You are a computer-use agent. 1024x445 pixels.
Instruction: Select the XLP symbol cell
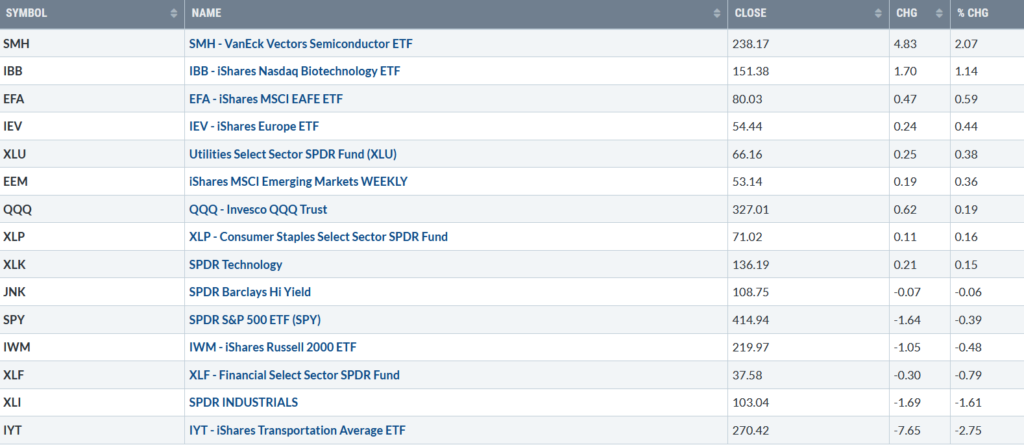coord(92,237)
